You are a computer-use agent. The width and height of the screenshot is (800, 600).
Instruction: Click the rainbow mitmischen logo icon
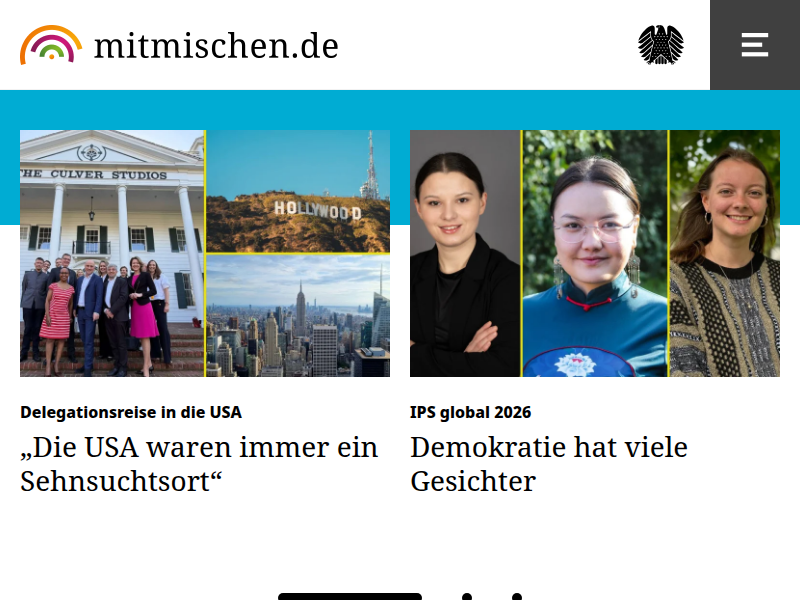51,45
